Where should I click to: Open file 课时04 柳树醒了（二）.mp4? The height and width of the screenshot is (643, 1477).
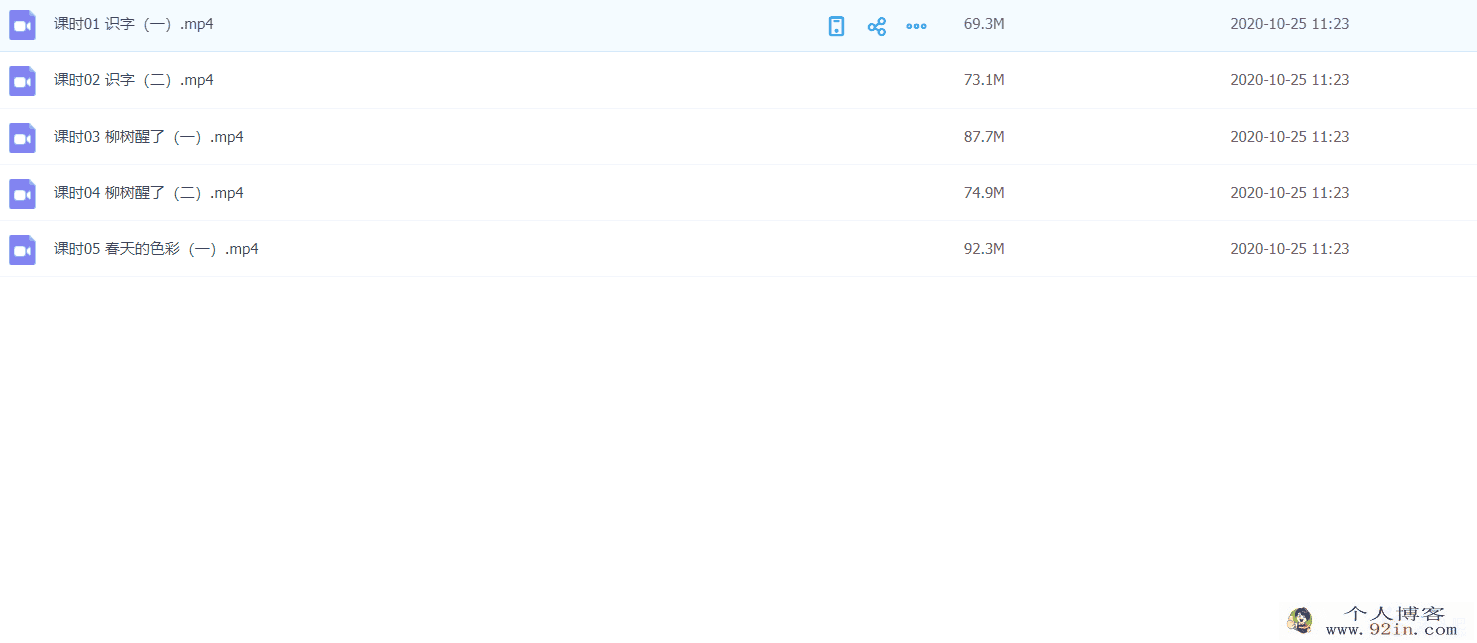(x=149, y=193)
